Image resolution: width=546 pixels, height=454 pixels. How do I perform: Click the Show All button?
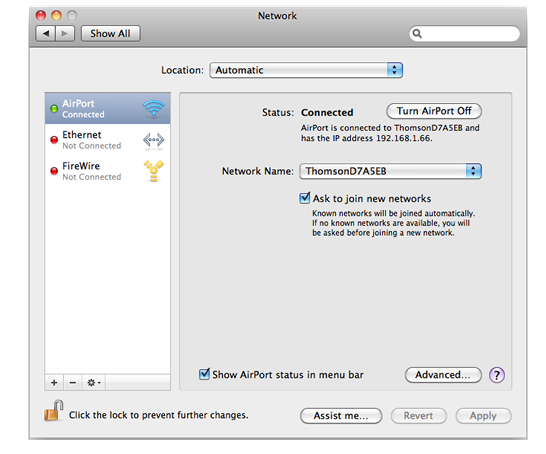(x=111, y=34)
